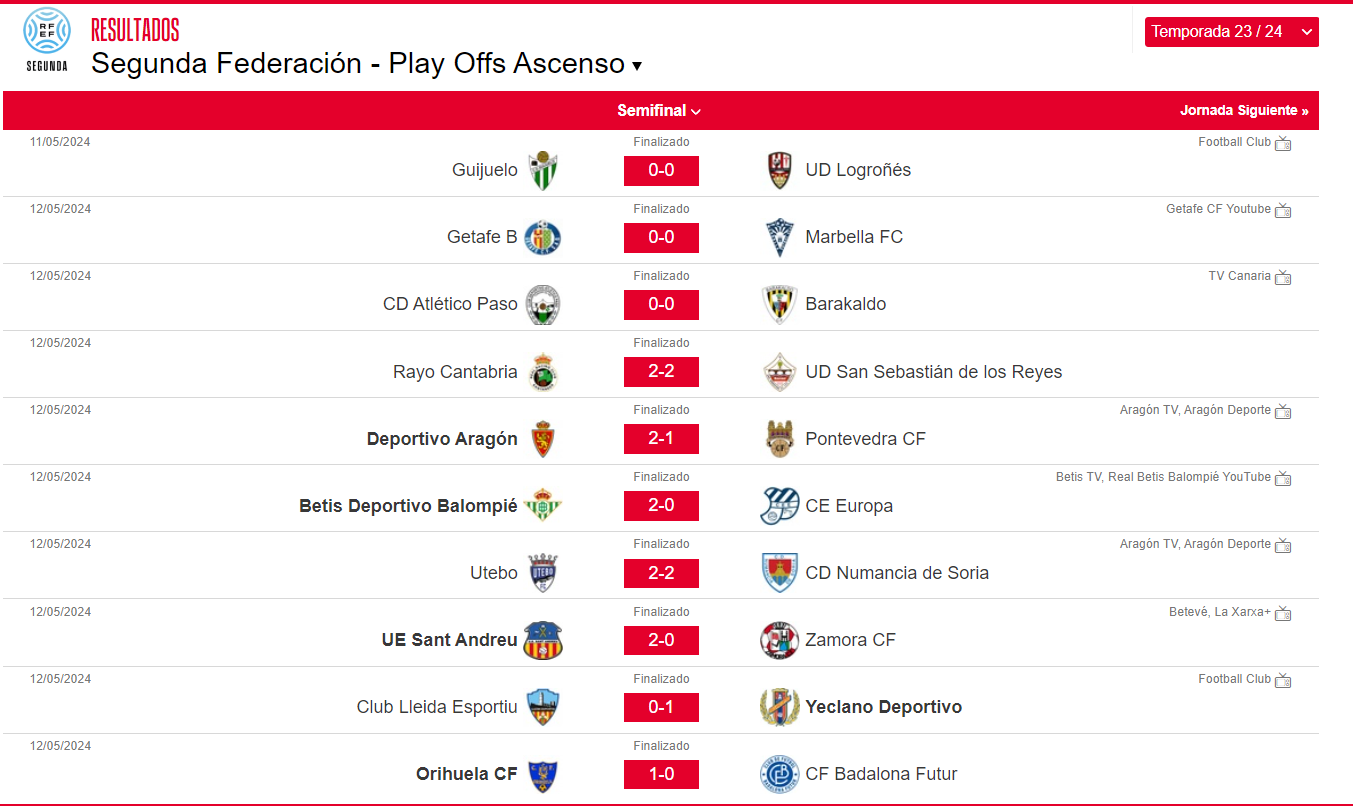1353x806 pixels.
Task: Click the Getafe B crest icon
Action: pos(543,237)
